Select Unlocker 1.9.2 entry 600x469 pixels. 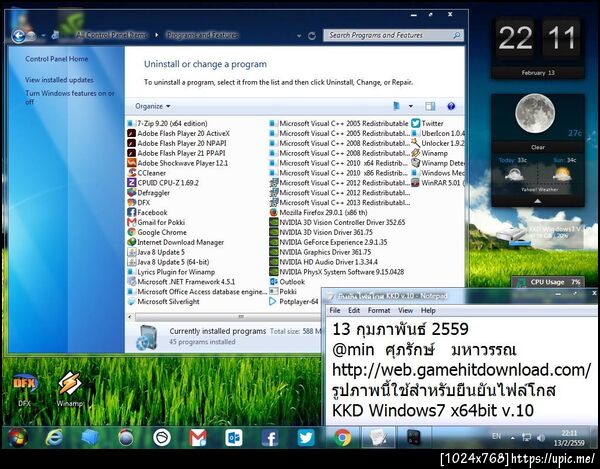tap(438, 143)
